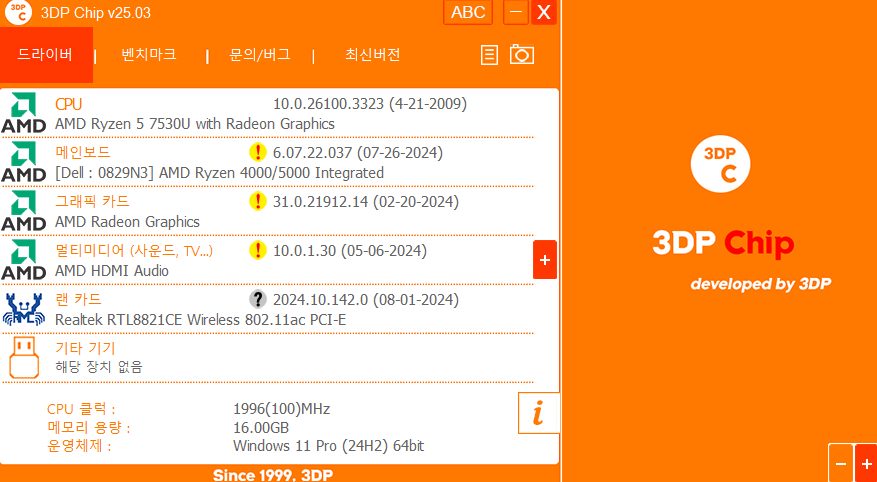877x482 pixels.
Task: Click the AMD logo beside 메인보드
Action: [x=23, y=162]
